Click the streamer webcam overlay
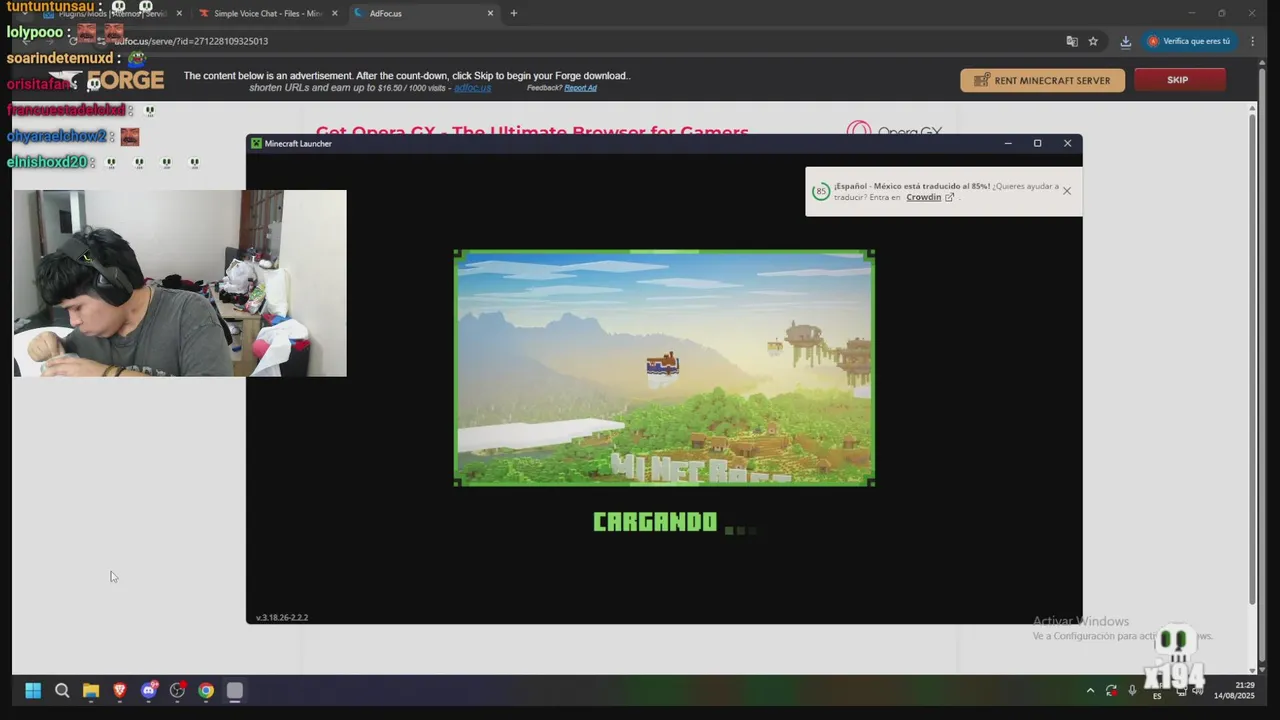Viewport: 1280px width, 720px height. 180,283
